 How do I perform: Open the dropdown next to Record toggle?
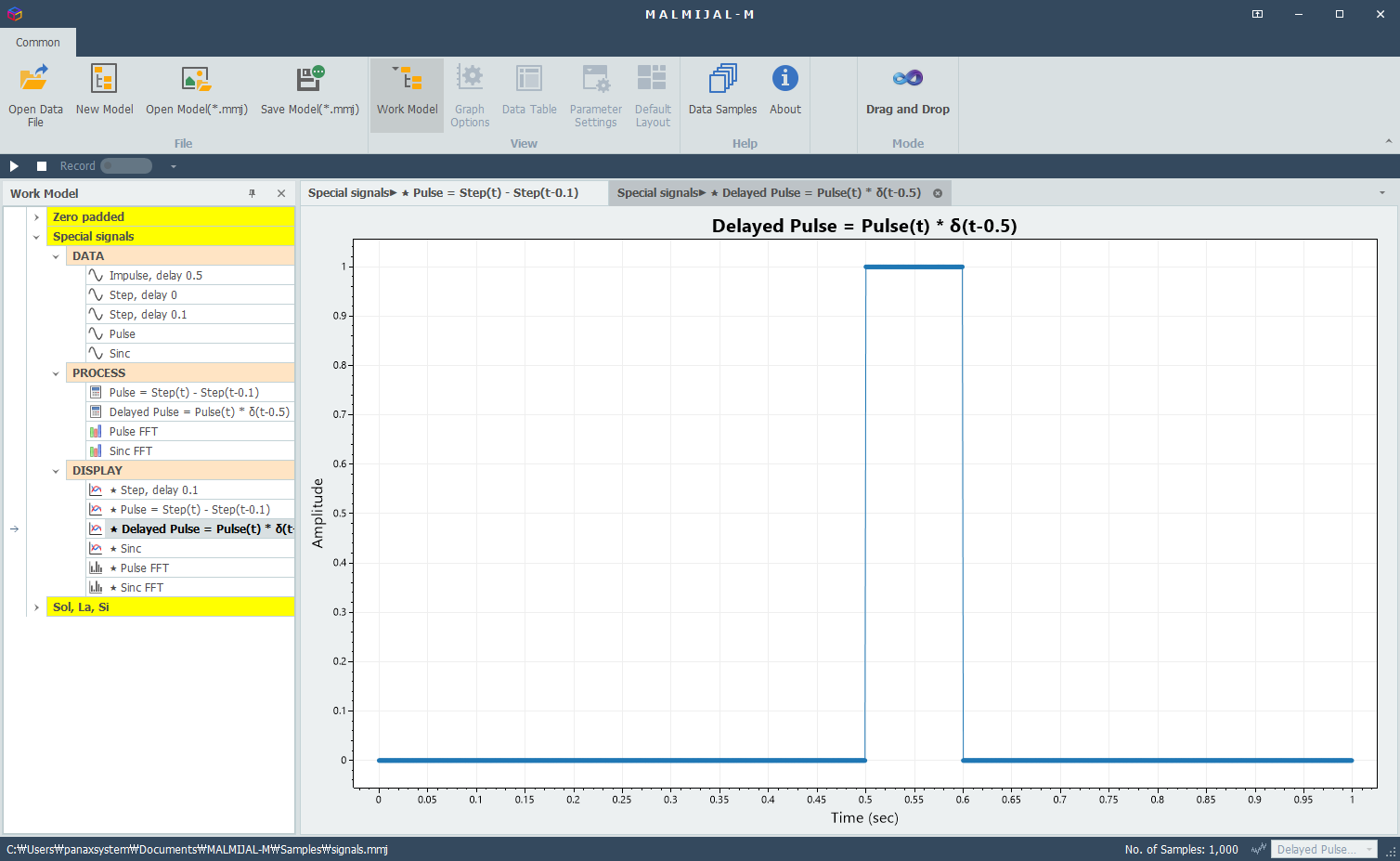(x=174, y=166)
